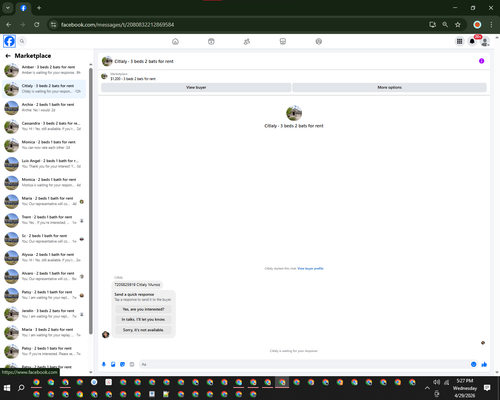Click the attach photo icon

coord(113,364)
